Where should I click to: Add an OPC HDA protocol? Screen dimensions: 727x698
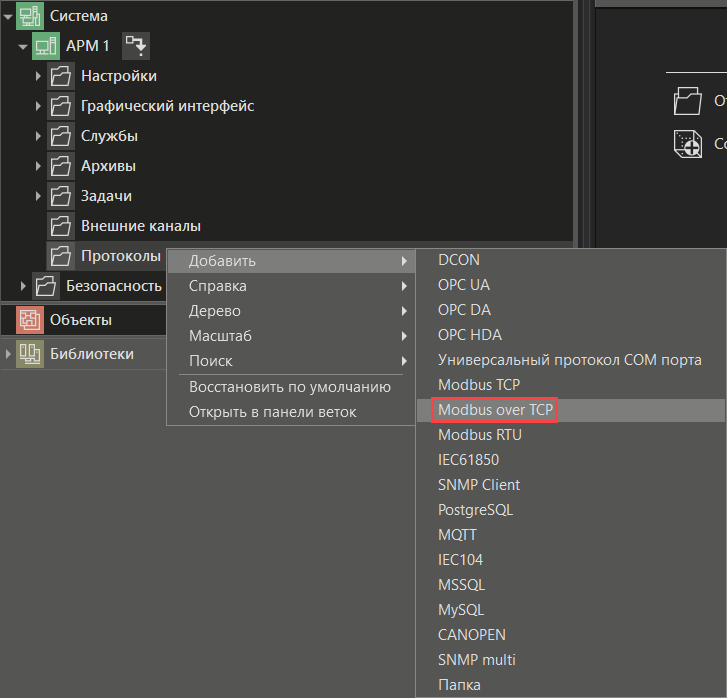[571, 335]
